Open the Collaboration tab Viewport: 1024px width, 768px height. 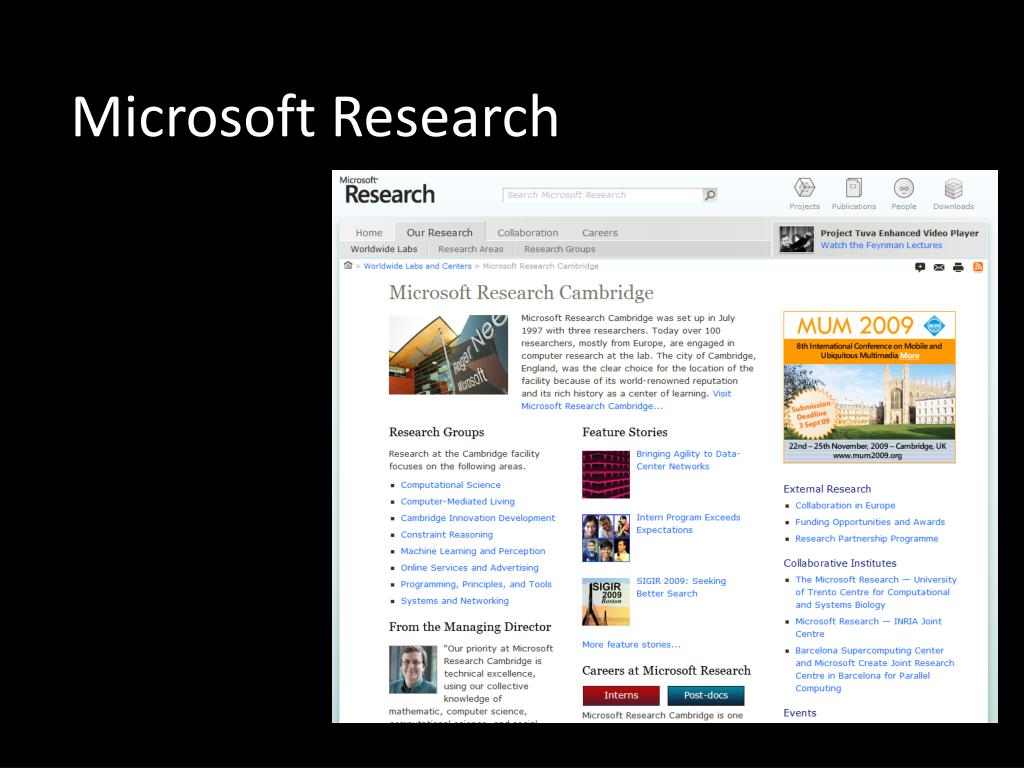pos(528,232)
